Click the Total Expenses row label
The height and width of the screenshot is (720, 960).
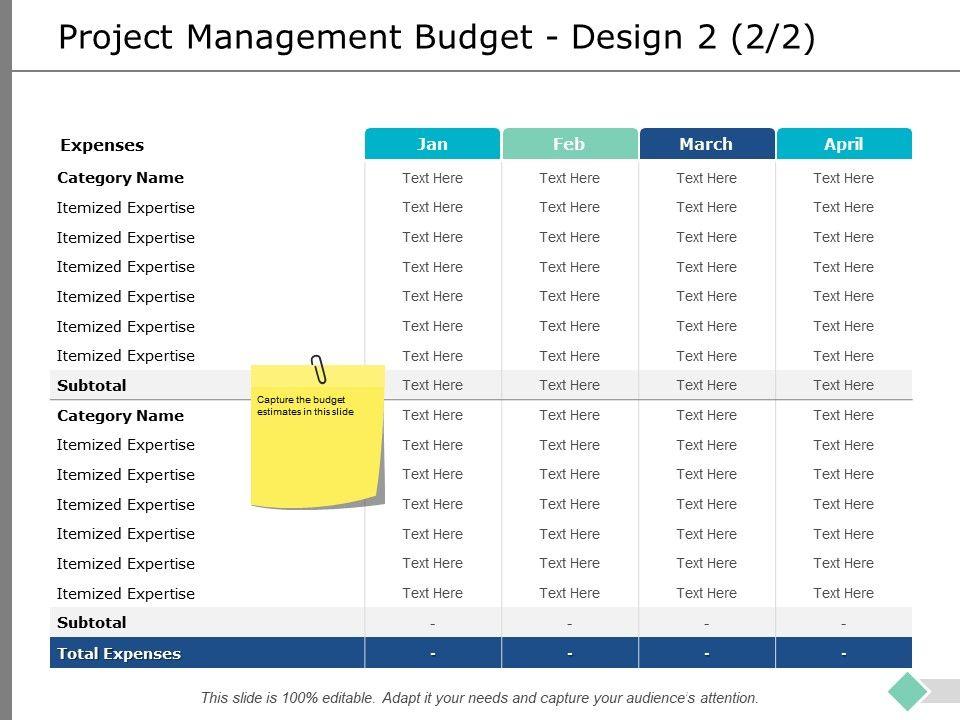[x=119, y=654]
